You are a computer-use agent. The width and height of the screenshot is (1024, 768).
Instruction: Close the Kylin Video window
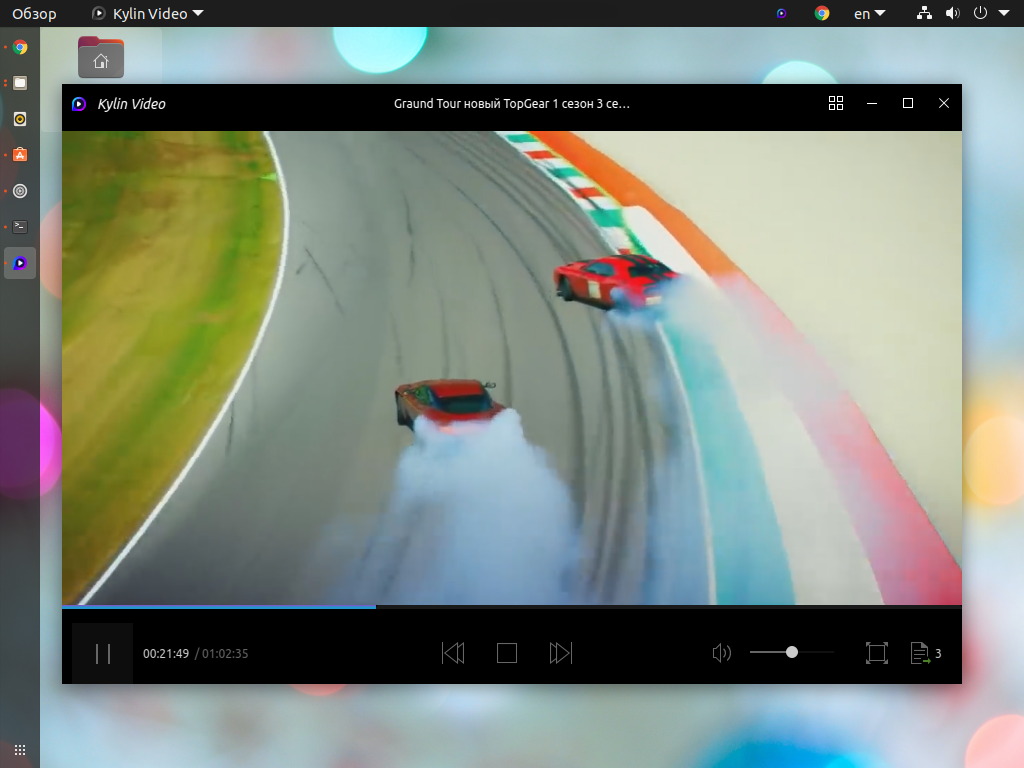[x=944, y=103]
